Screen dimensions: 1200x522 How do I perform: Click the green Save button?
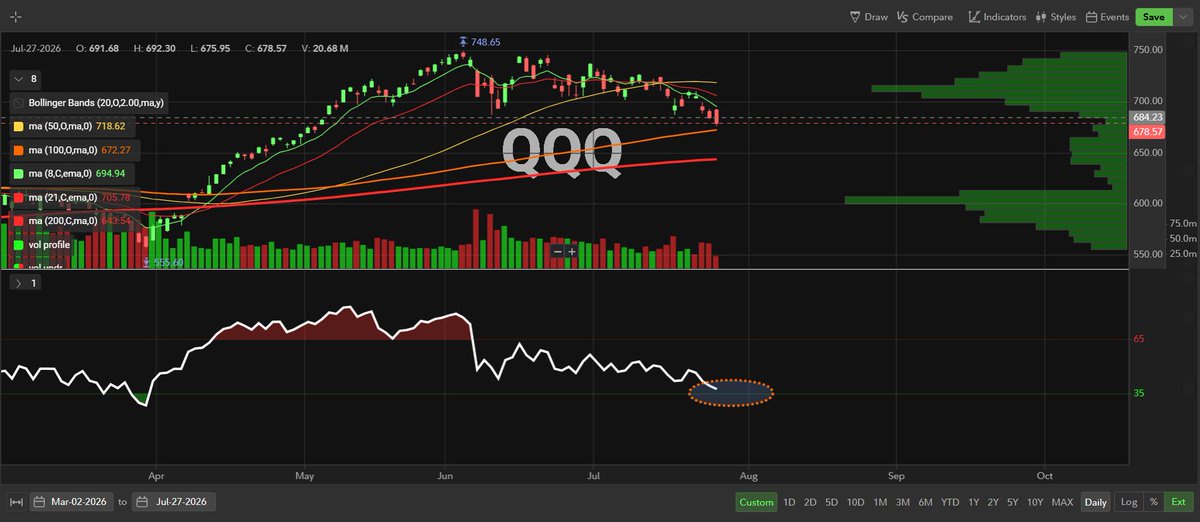click(x=1153, y=17)
